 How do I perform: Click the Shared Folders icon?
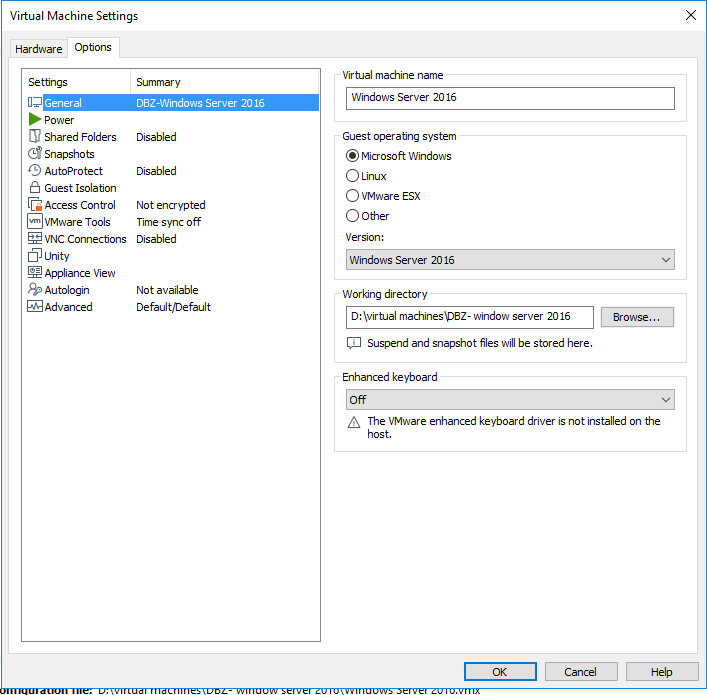tap(35, 136)
